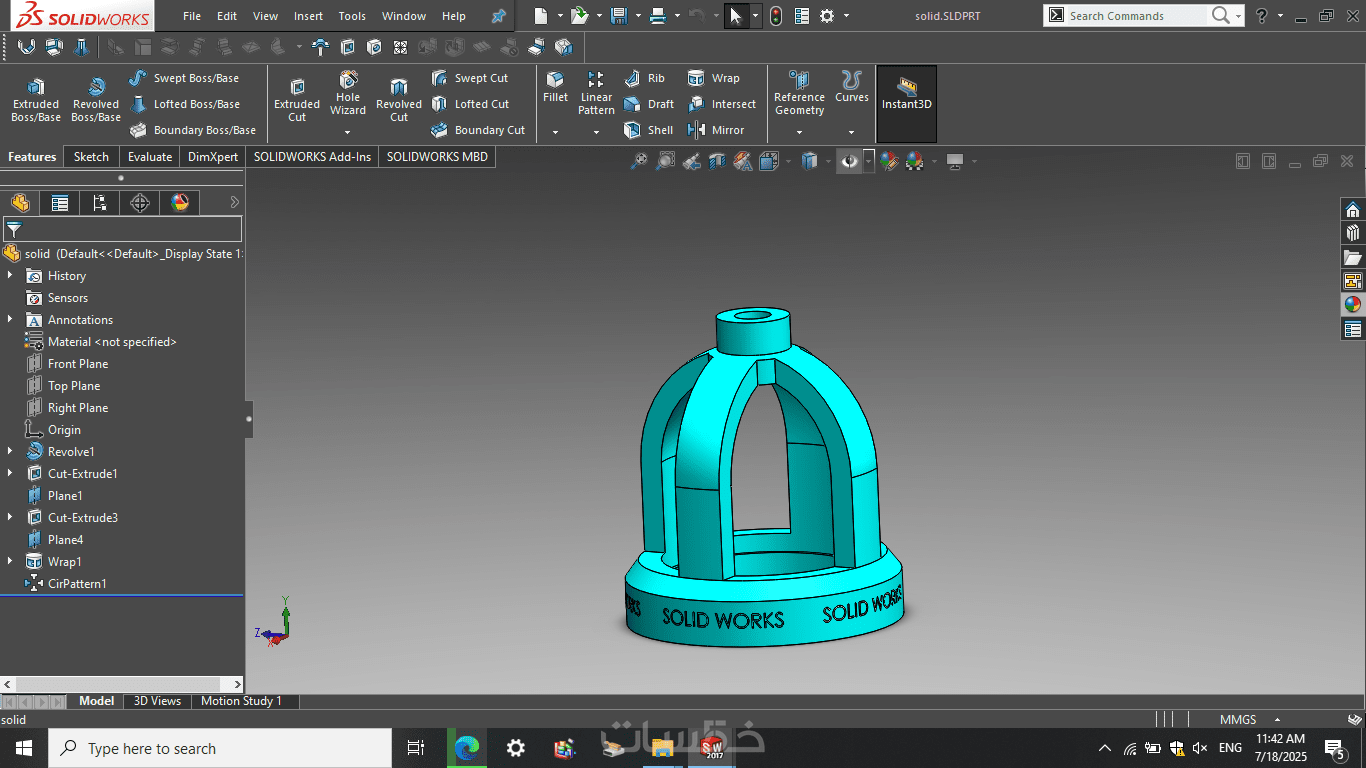Screen dimensions: 1366x768
Task: Click the Windows Start button
Action: tap(23, 748)
